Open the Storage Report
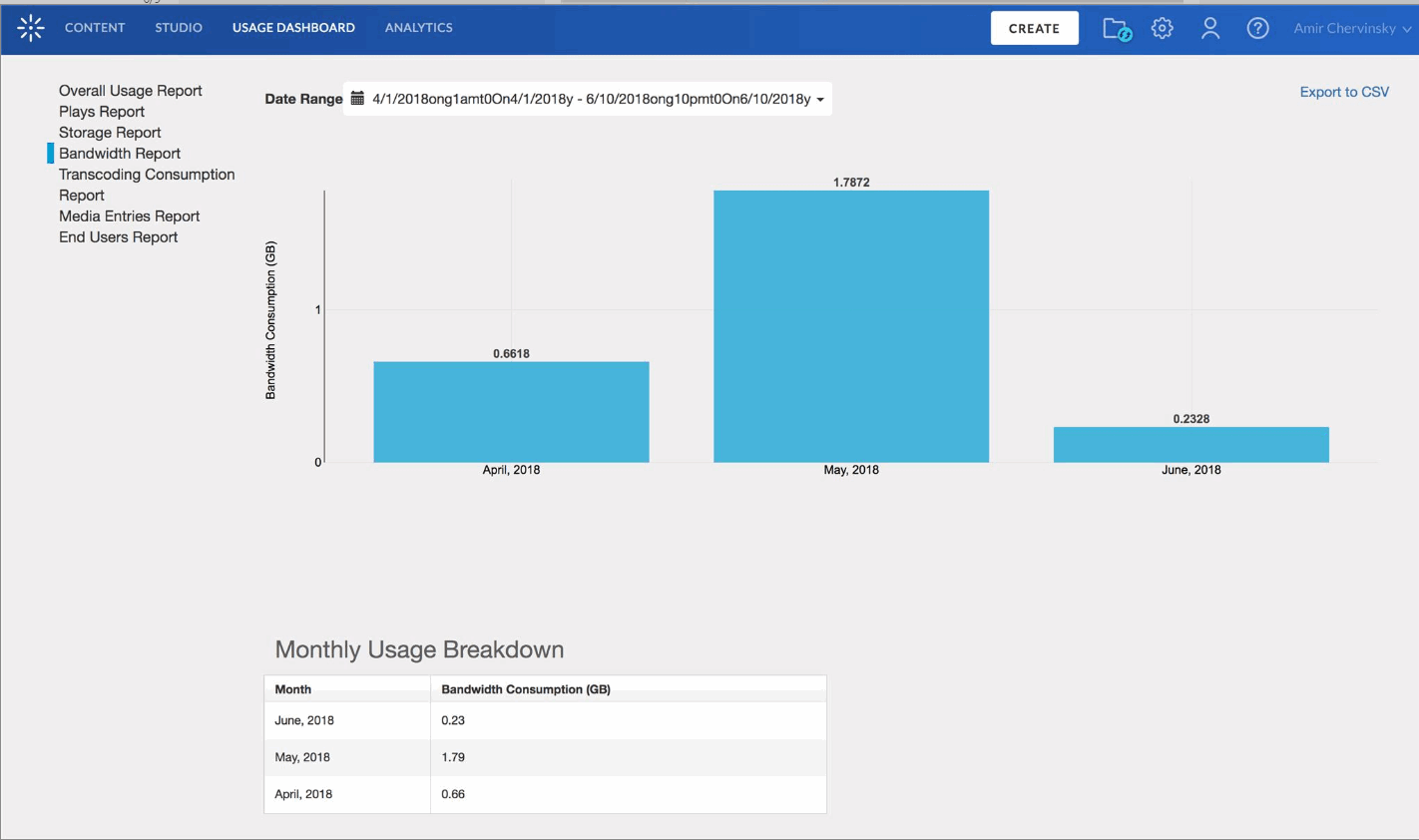 pos(110,133)
